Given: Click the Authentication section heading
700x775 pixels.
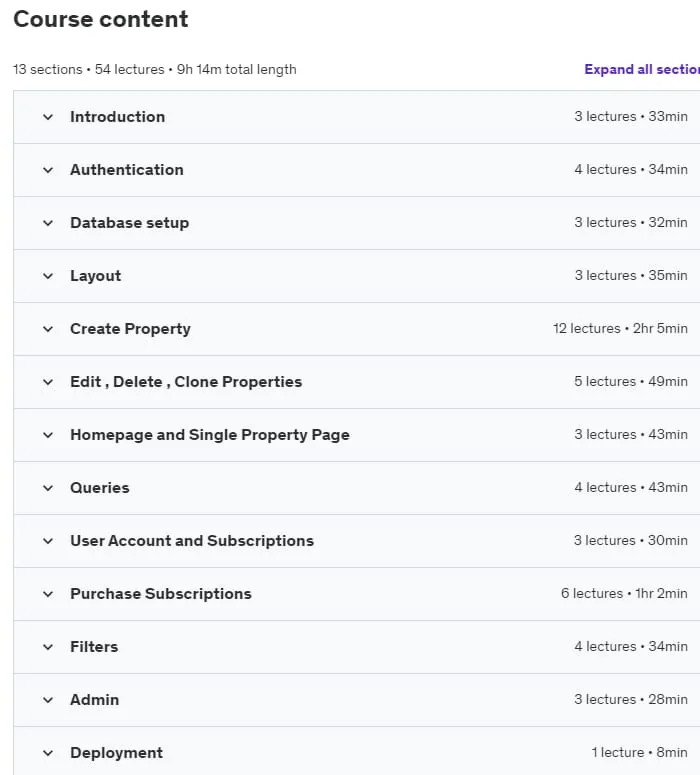Looking at the screenshot, I should point(127,170).
